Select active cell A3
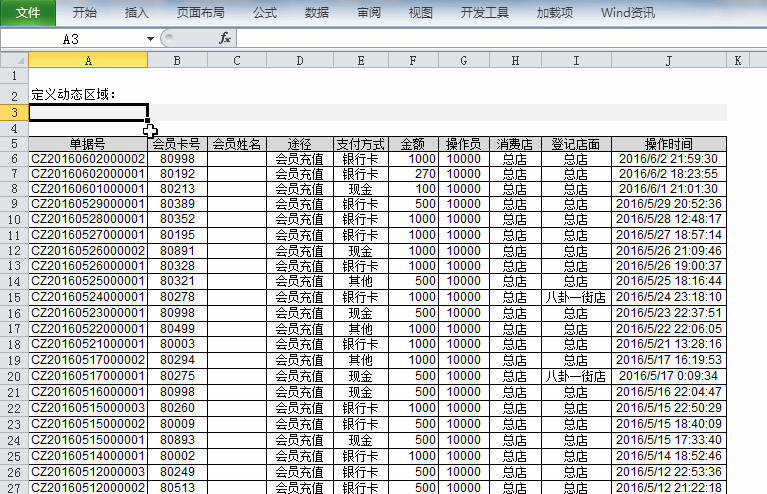 88,112
